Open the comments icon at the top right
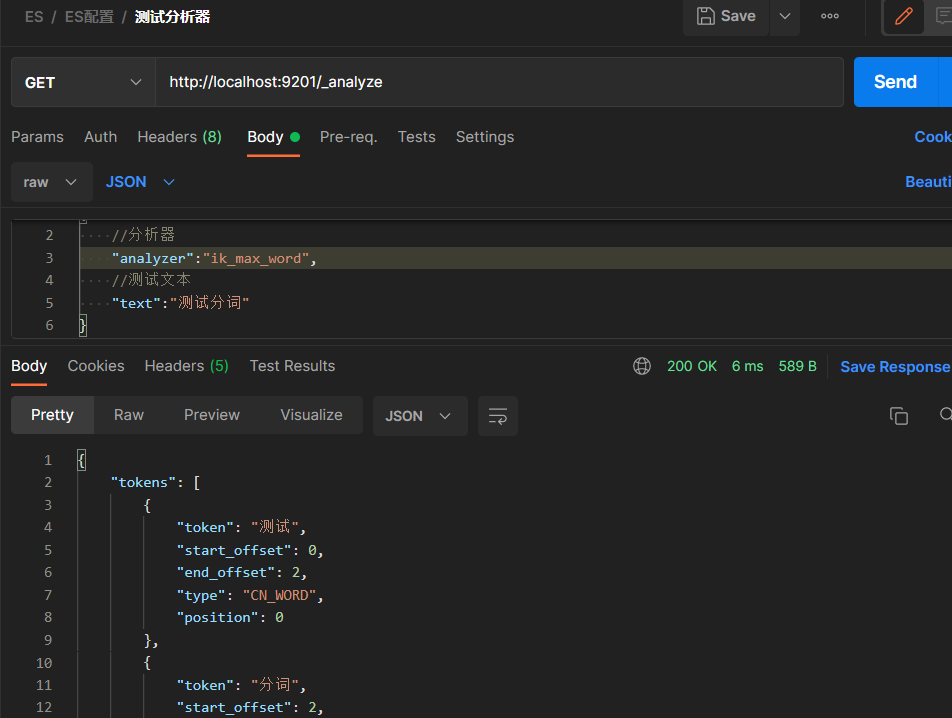This screenshot has height=718, width=952. click(943, 16)
